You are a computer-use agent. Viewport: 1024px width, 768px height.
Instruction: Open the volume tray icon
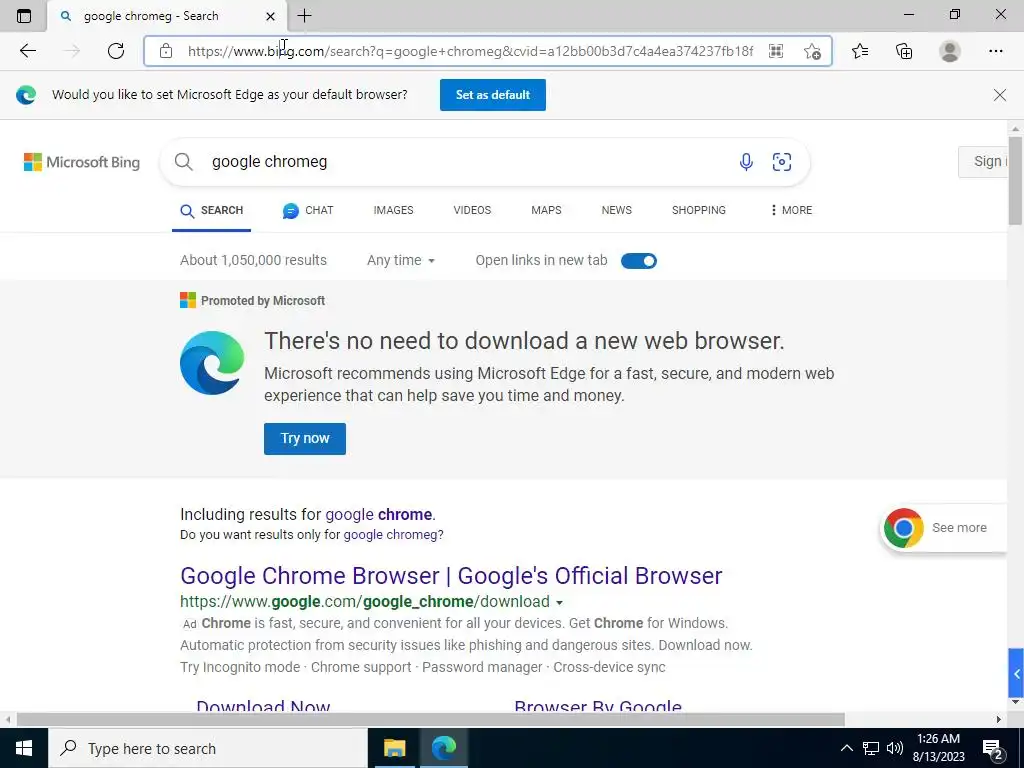click(895, 748)
